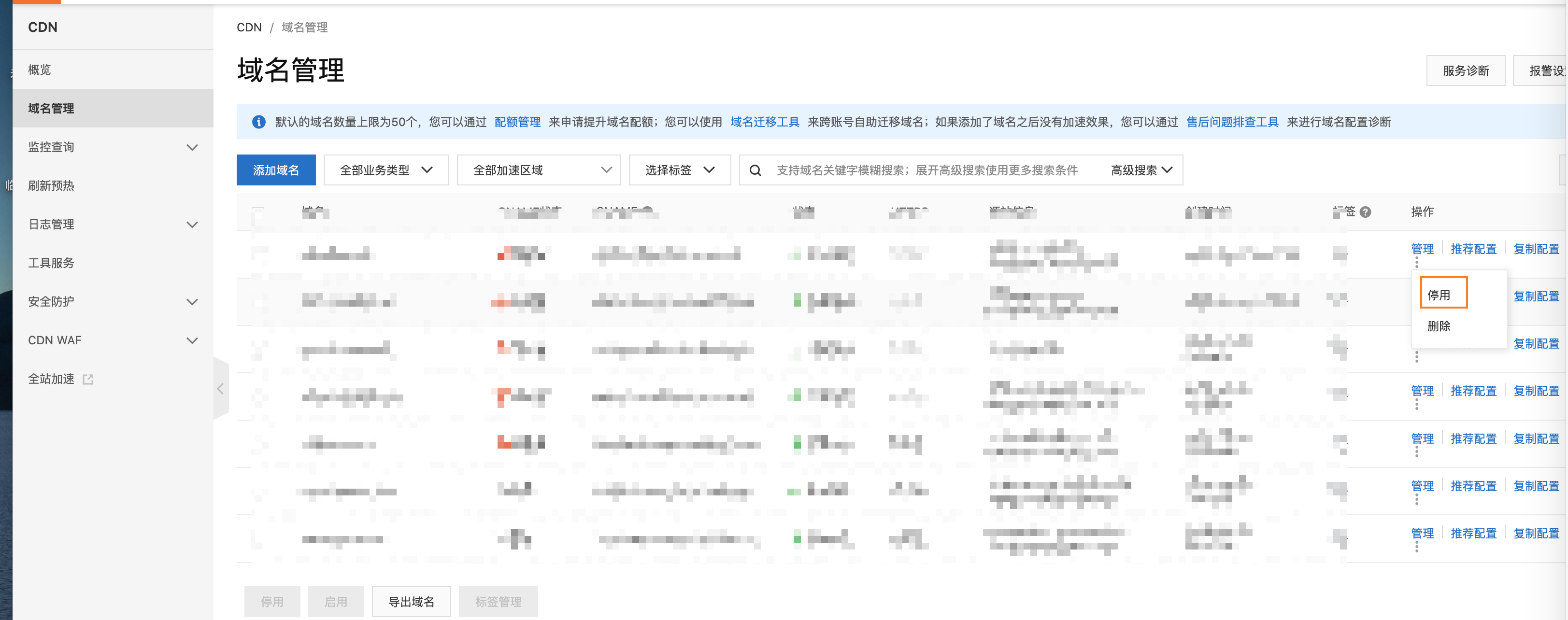The width and height of the screenshot is (1568, 620).
Task: Click the 标签 help question-mark icon
Action: [1365, 212]
